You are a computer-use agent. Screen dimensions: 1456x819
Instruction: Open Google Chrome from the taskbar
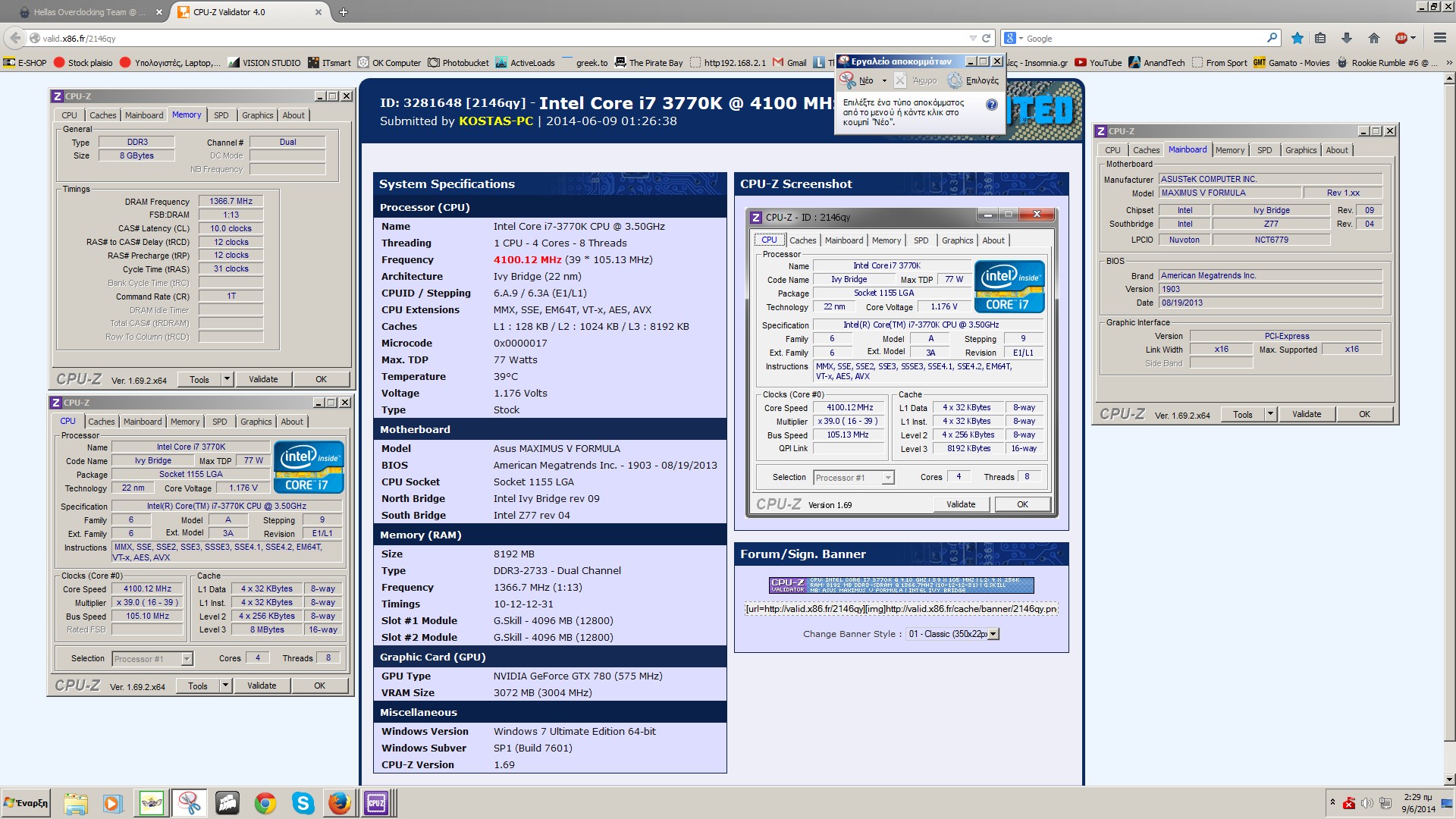point(265,803)
